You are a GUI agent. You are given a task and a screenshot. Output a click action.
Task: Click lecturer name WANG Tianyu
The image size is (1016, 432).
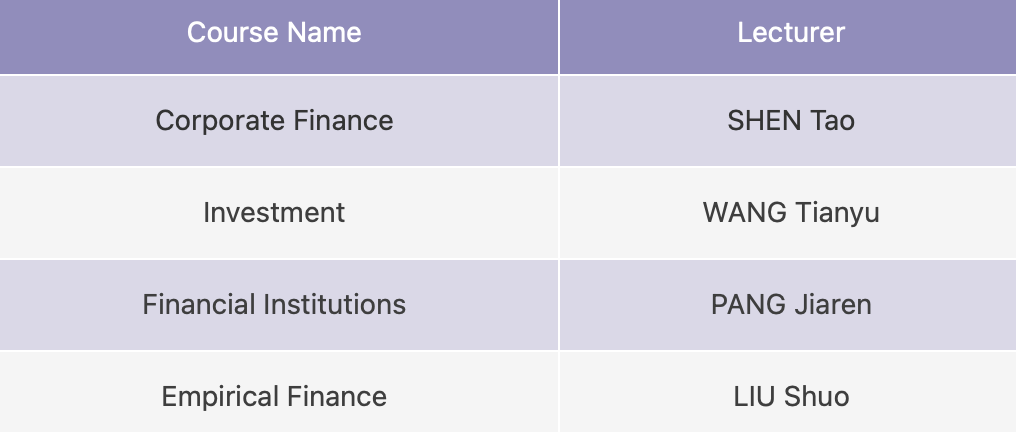tap(790, 212)
